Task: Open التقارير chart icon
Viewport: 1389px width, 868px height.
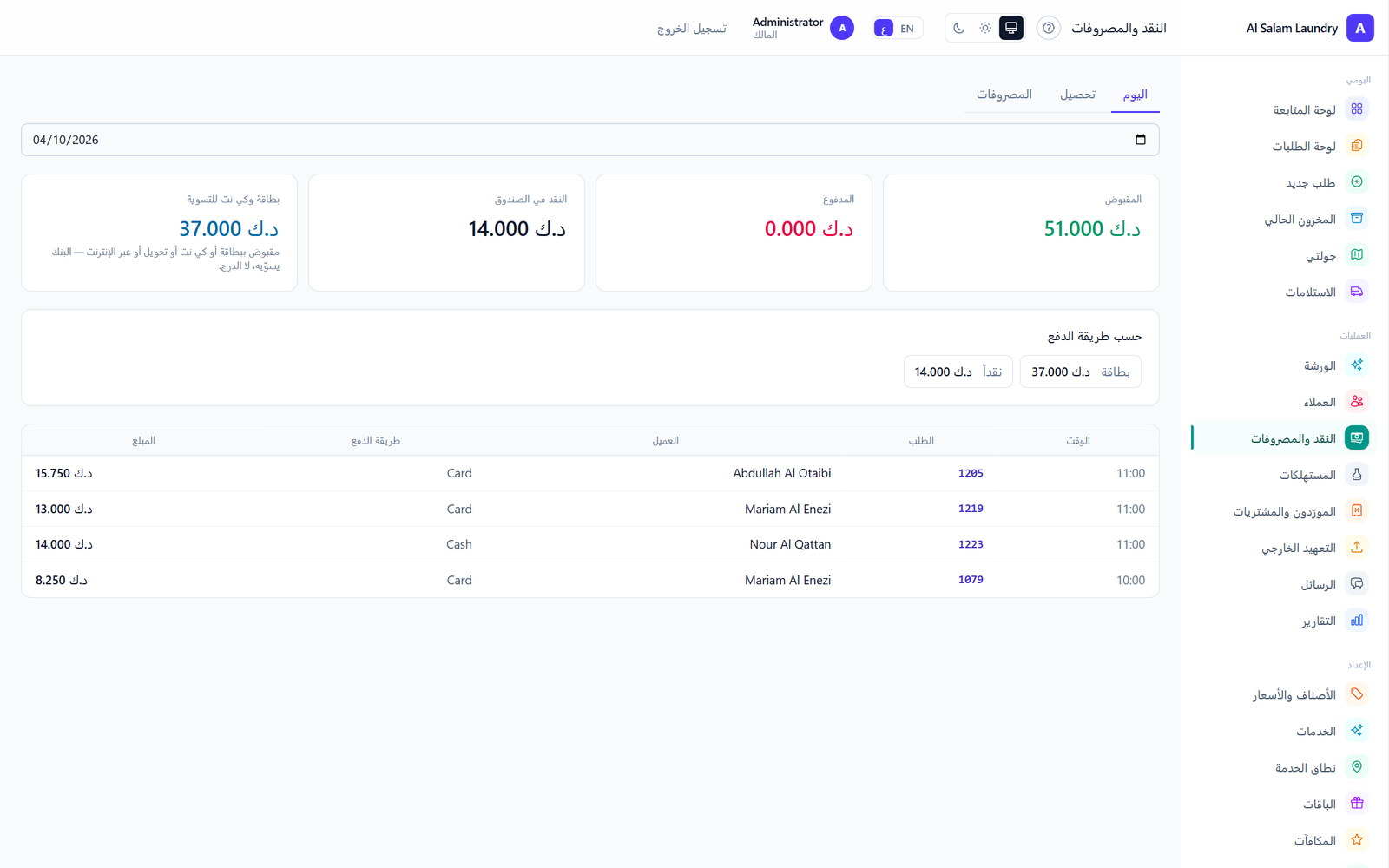Action: click(1357, 621)
